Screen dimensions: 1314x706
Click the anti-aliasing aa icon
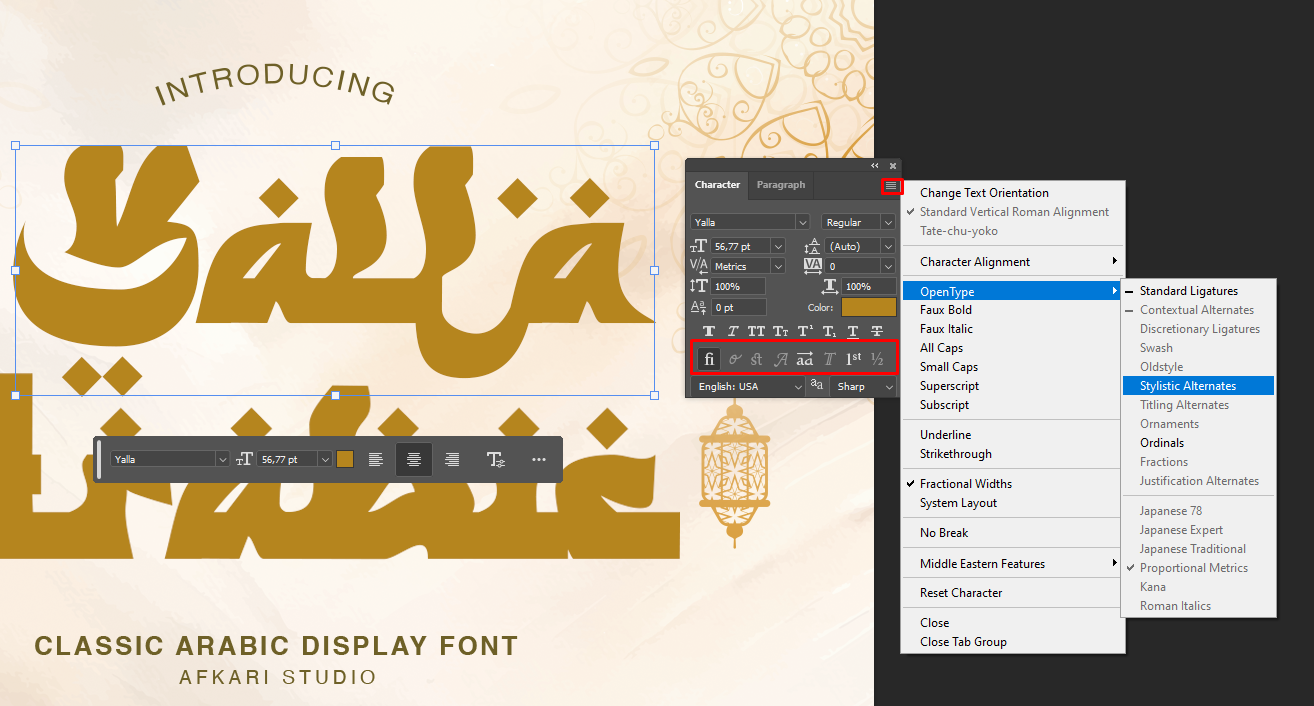coord(817,384)
